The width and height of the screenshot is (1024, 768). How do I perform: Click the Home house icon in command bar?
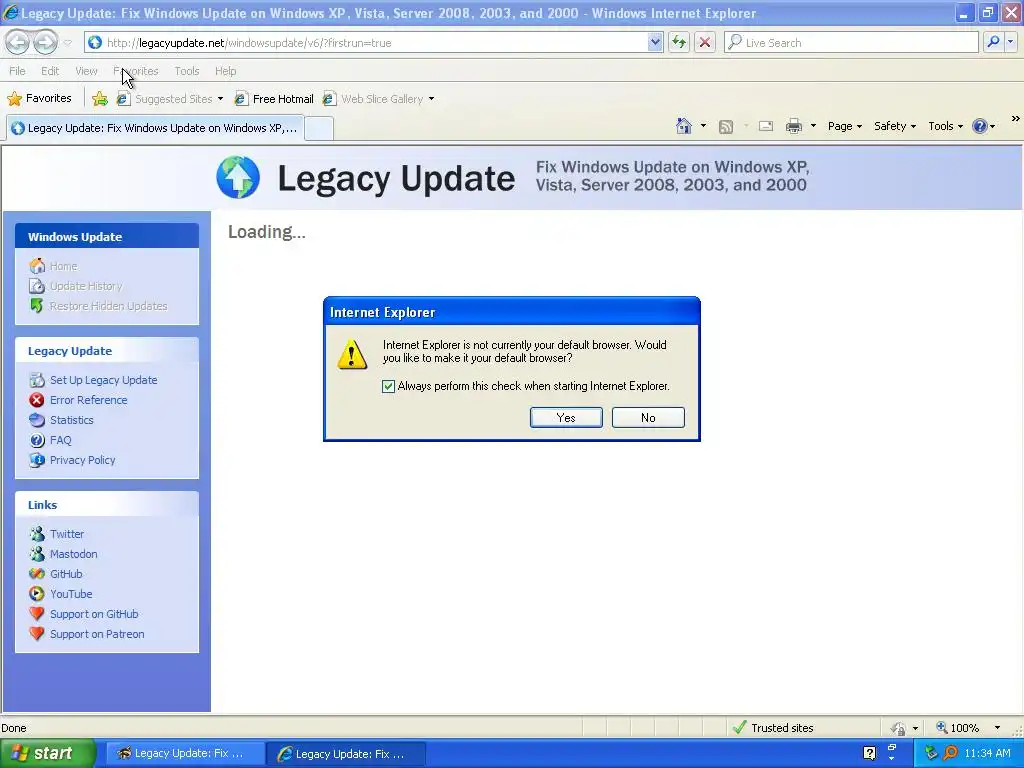pos(684,126)
